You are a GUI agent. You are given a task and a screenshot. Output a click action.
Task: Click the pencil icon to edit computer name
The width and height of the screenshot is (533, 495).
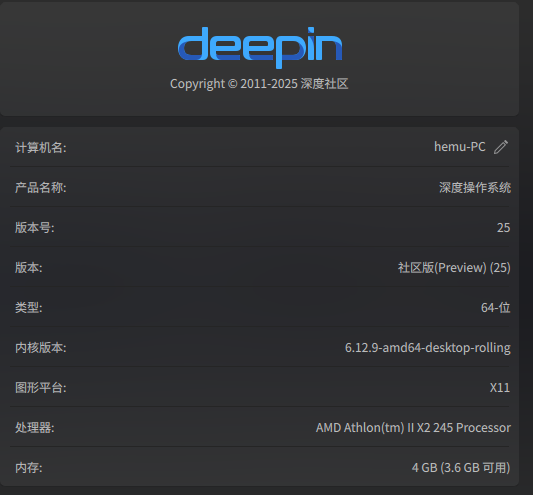pos(501,147)
